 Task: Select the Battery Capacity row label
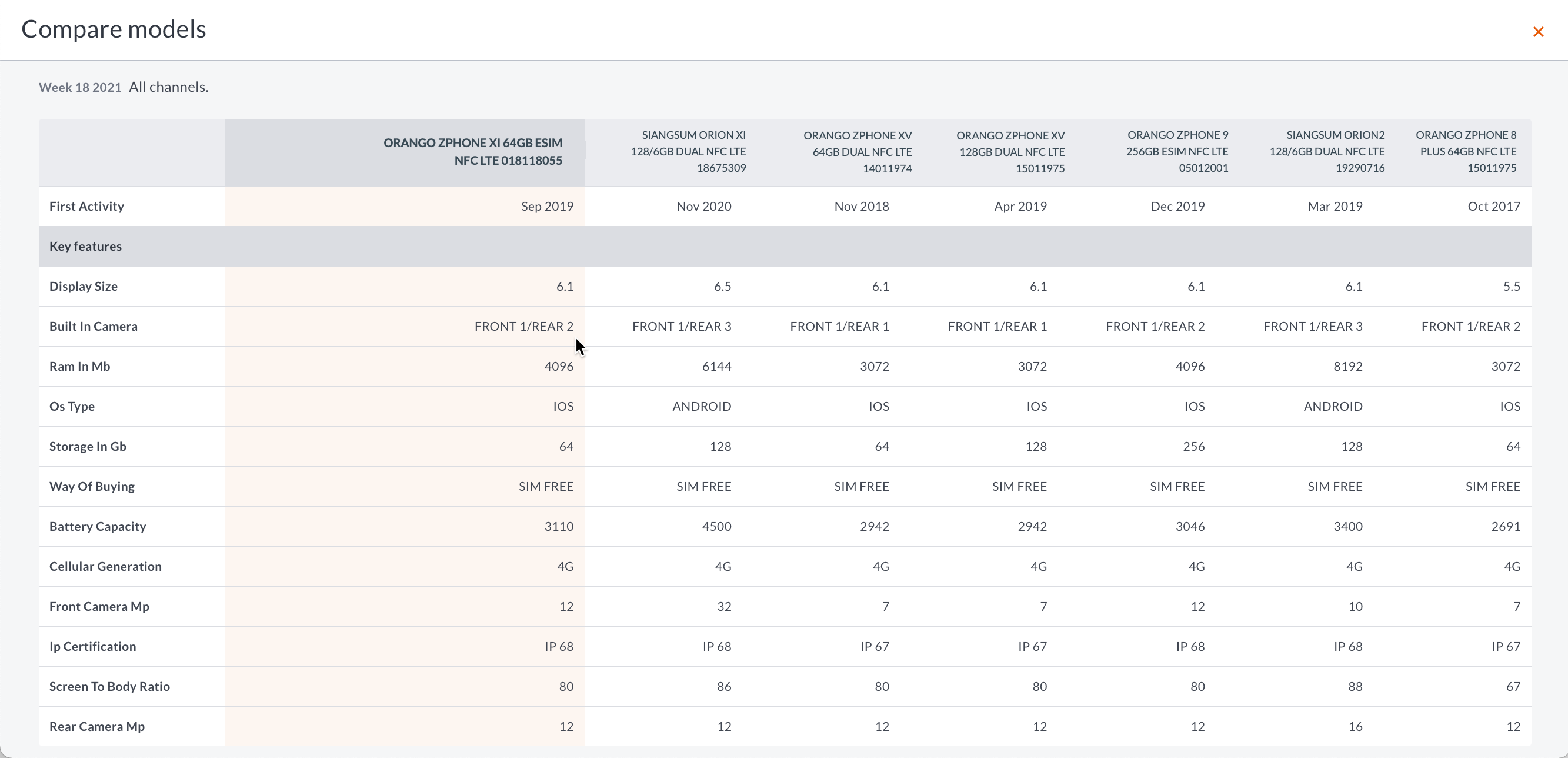point(98,527)
